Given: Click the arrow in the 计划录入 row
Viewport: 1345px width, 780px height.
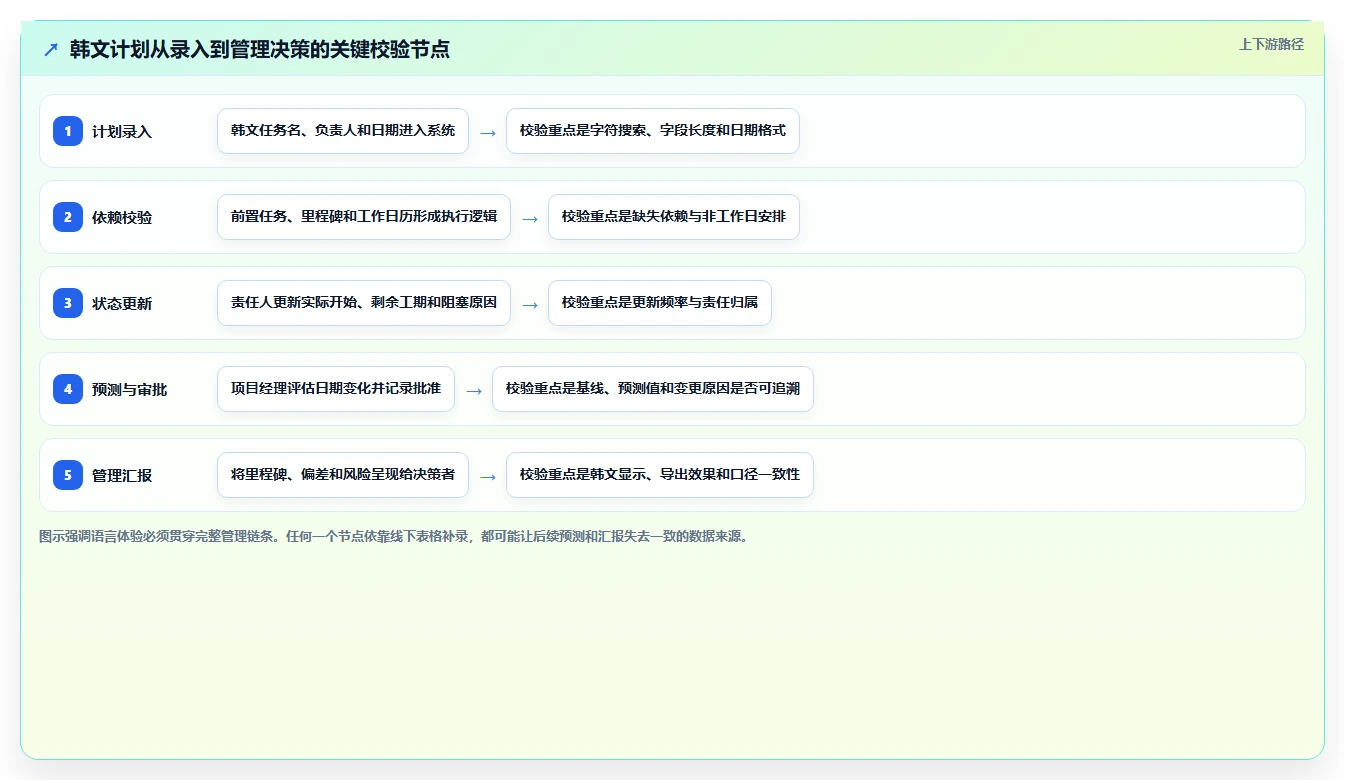Looking at the screenshot, I should tap(488, 132).
